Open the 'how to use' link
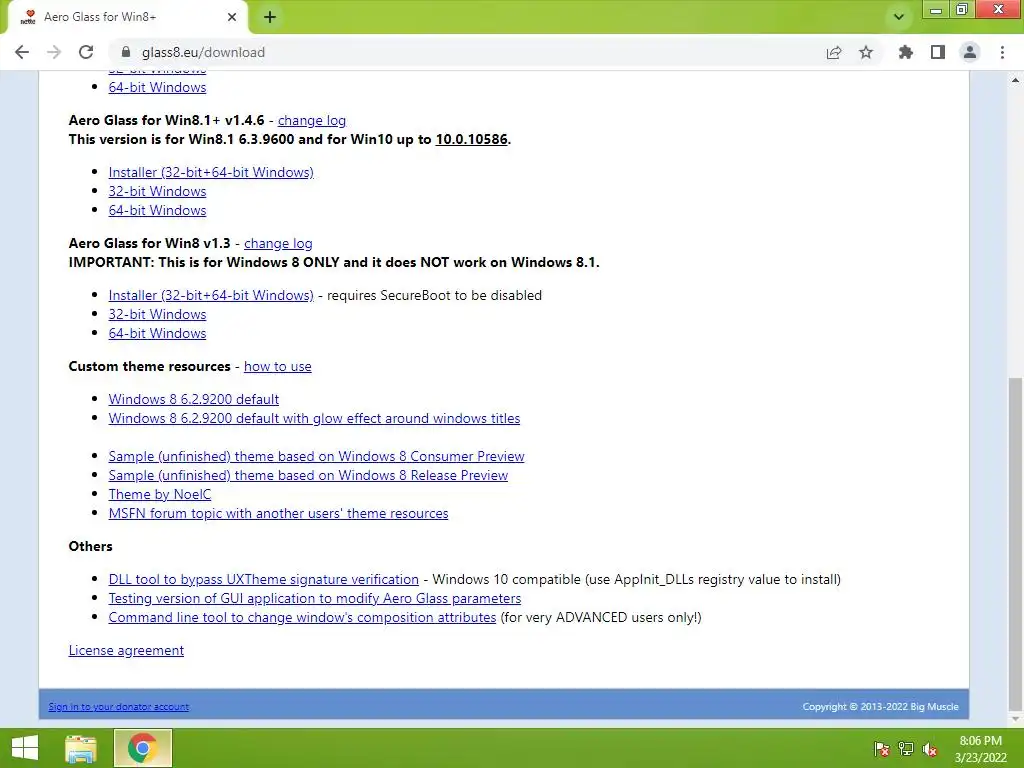Image resolution: width=1024 pixels, height=768 pixels. [278, 366]
